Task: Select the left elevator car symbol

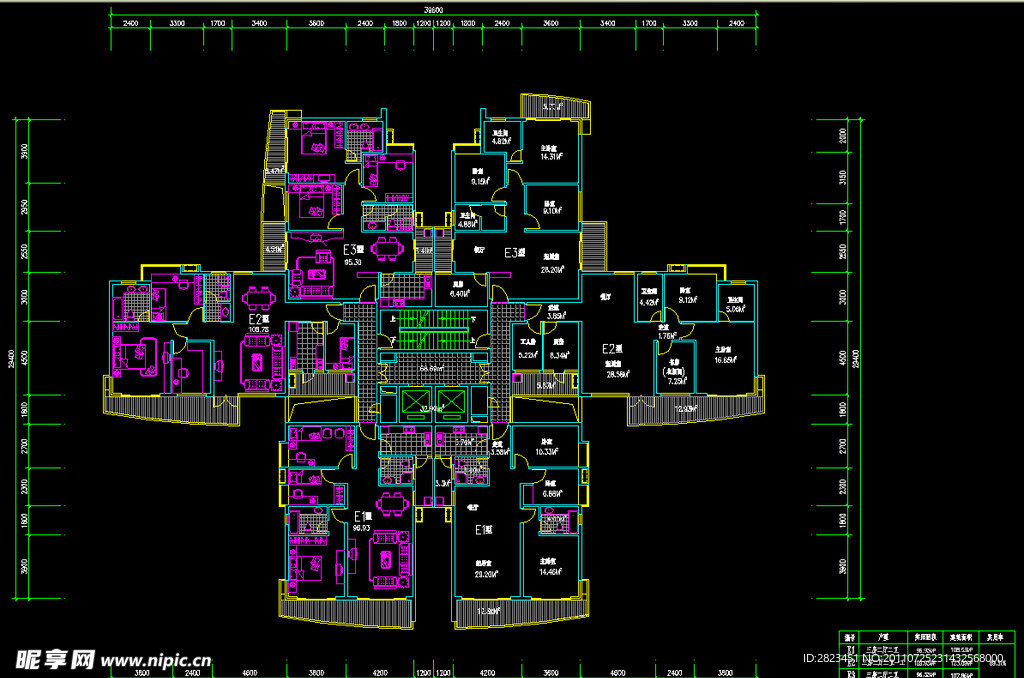Action: click(415, 402)
